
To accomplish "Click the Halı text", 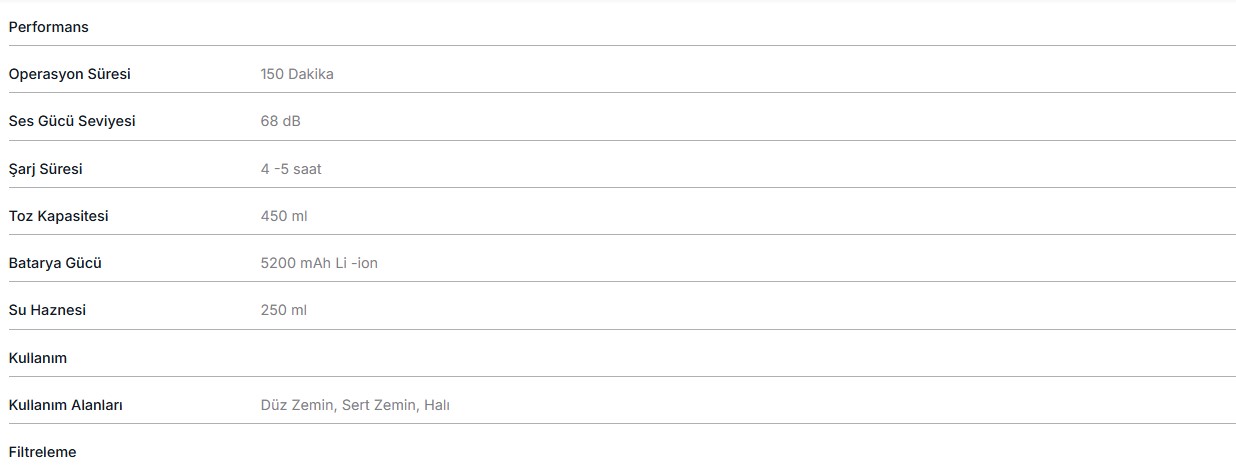I will (437, 405).
